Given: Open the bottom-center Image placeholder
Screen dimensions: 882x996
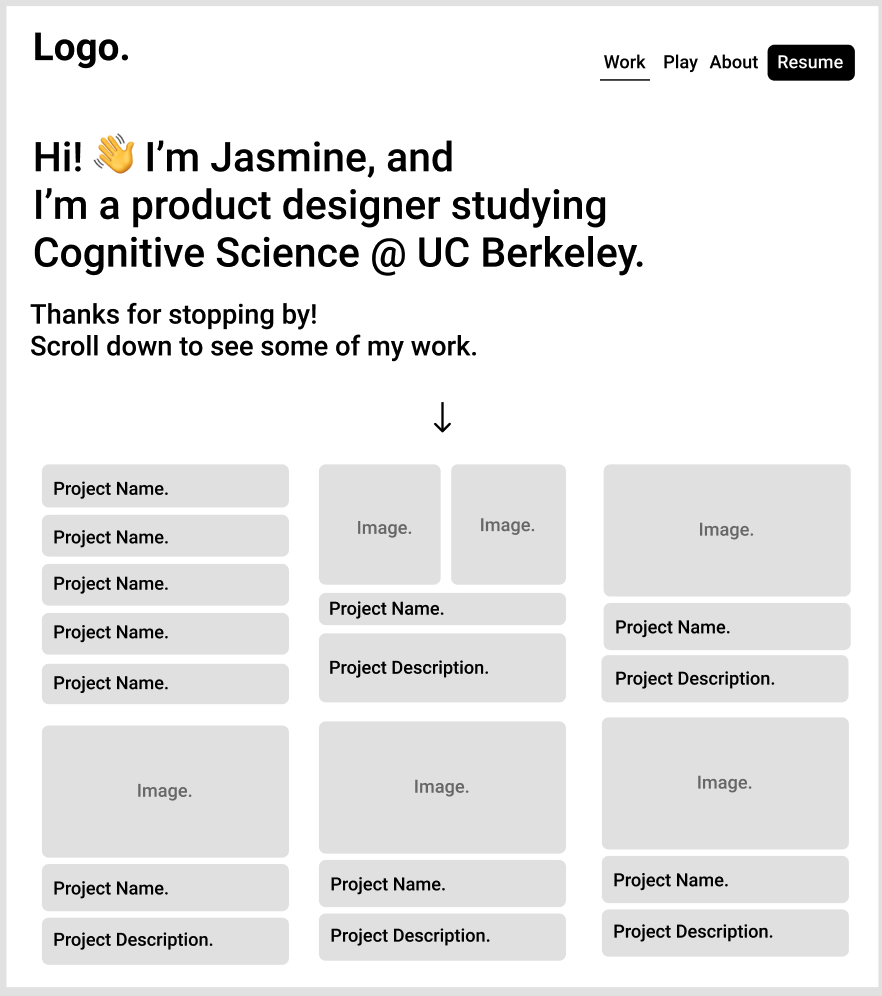Looking at the screenshot, I should point(442,787).
